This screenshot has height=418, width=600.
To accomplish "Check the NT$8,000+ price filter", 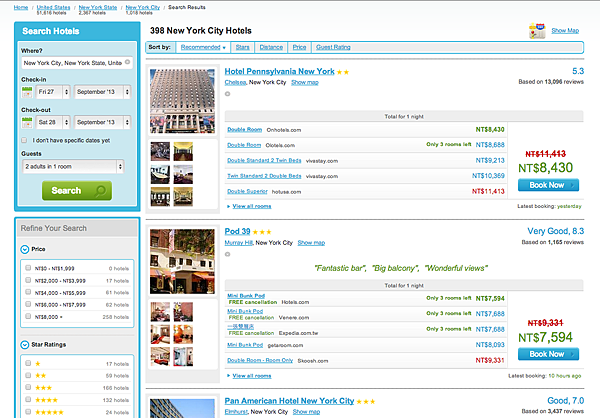I will pyautogui.click(x=28, y=316).
